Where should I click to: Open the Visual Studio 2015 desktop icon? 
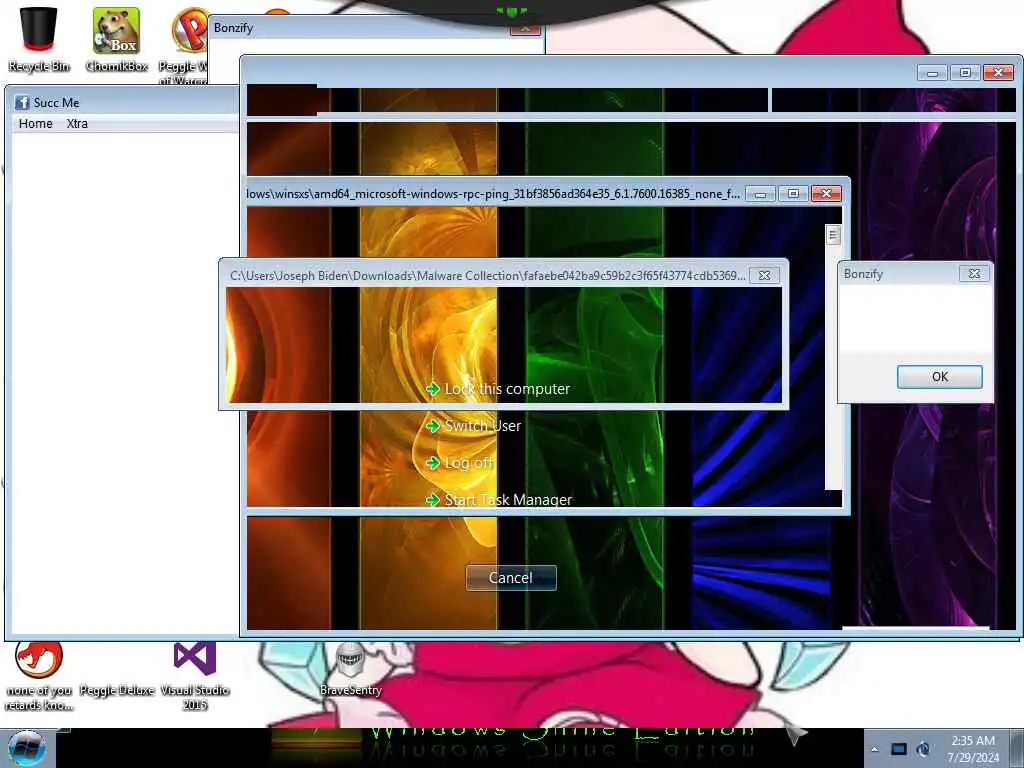point(195,676)
